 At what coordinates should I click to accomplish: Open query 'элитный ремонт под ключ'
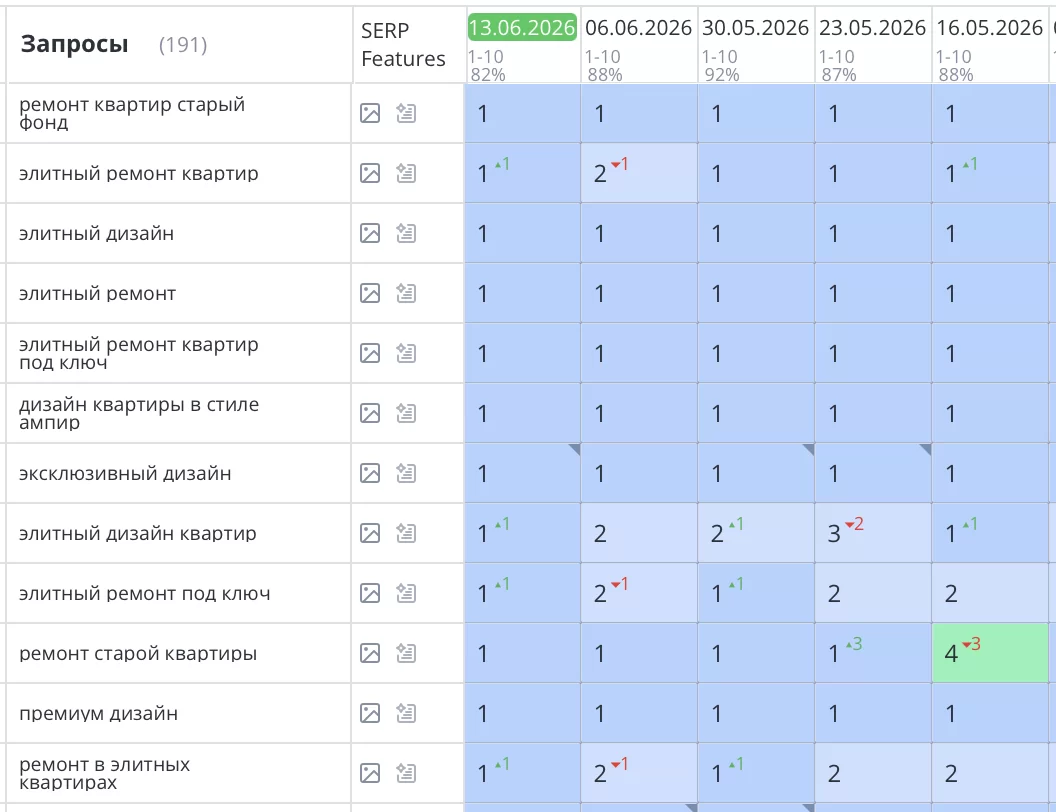pos(144,593)
